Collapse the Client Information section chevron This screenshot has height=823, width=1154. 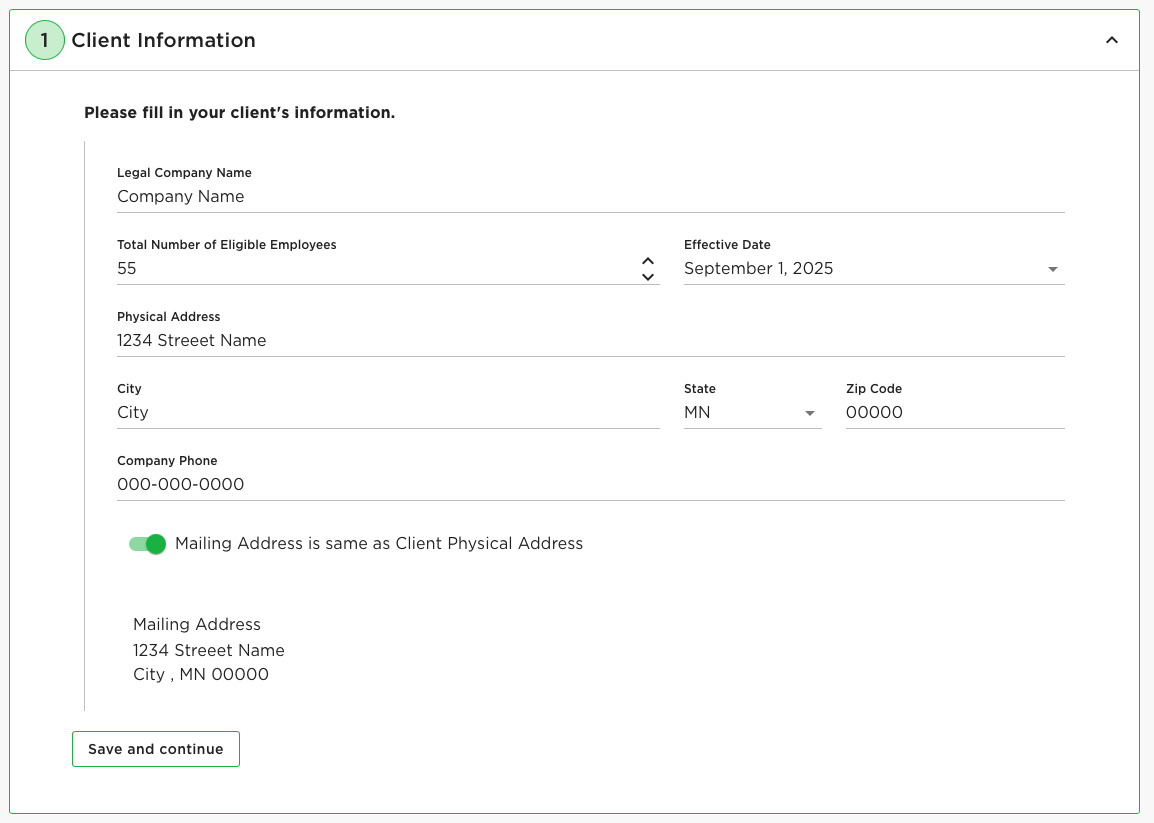1111,40
